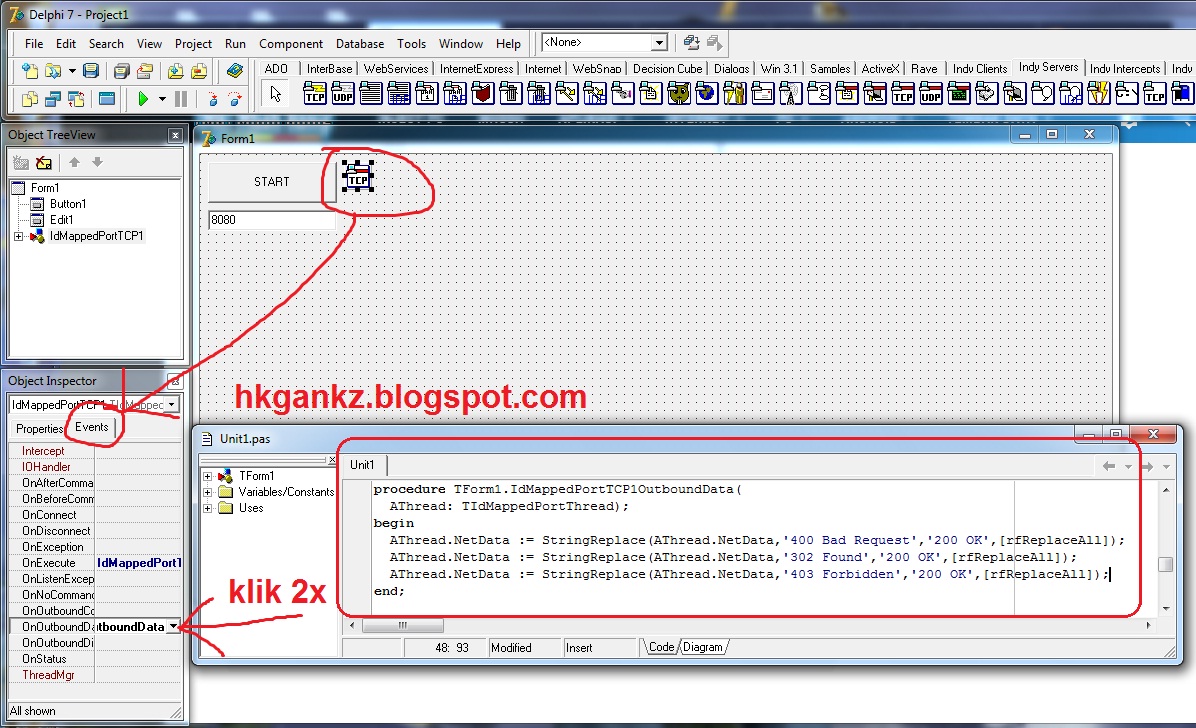Click the Open Project icon
This screenshot has width=1196, height=728.
click(145, 71)
